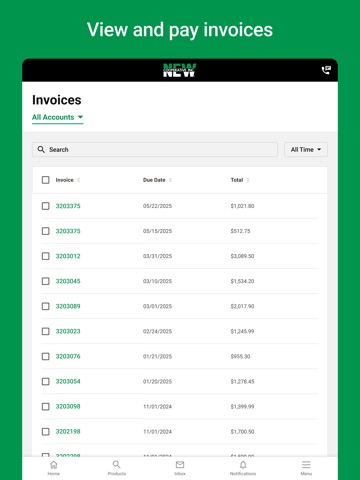Click the Total column header
Image resolution: width=360 pixels, height=480 pixels.
tap(237, 180)
